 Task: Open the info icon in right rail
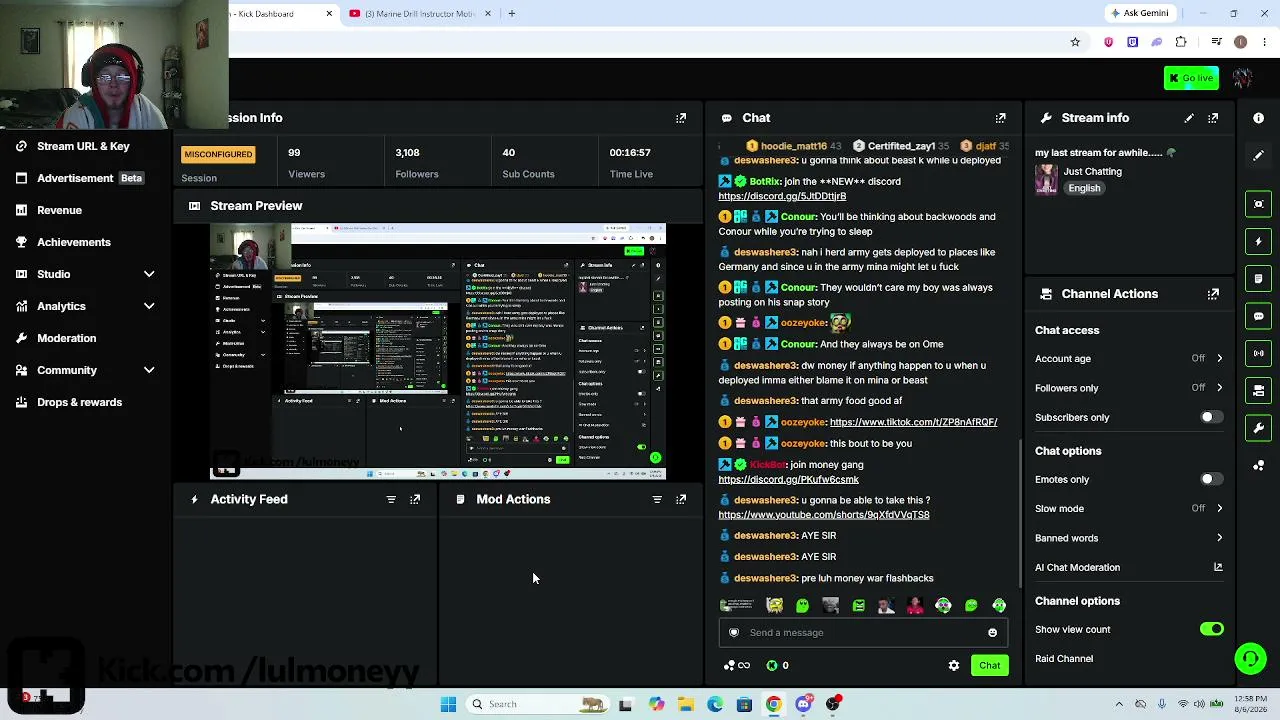1258,118
